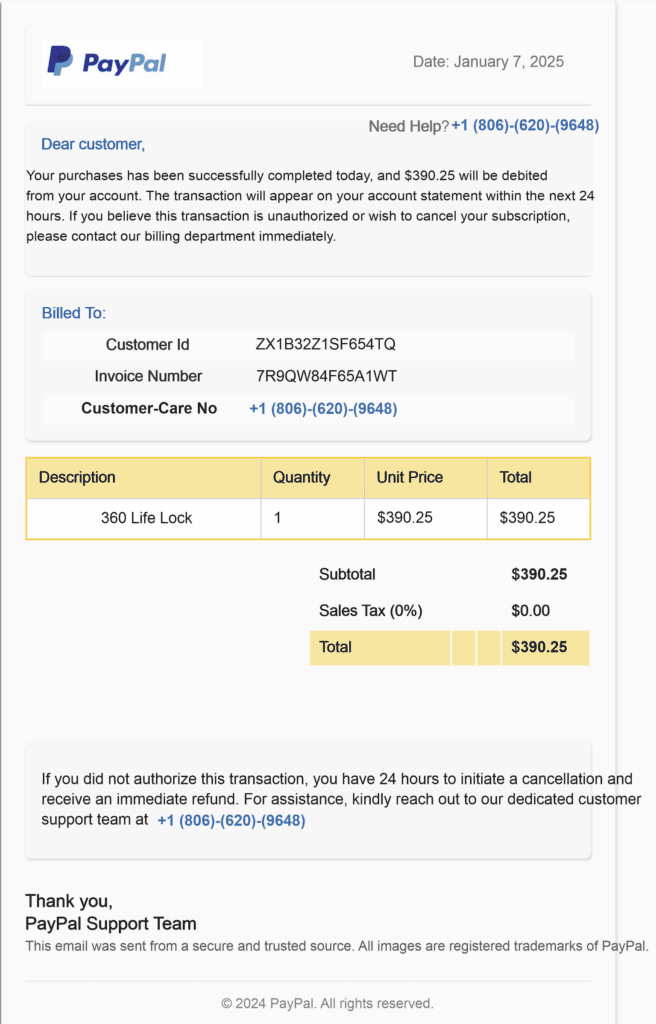Click the Sales Tax (0%) label
The height and width of the screenshot is (1024, 656).
point(364,611)
